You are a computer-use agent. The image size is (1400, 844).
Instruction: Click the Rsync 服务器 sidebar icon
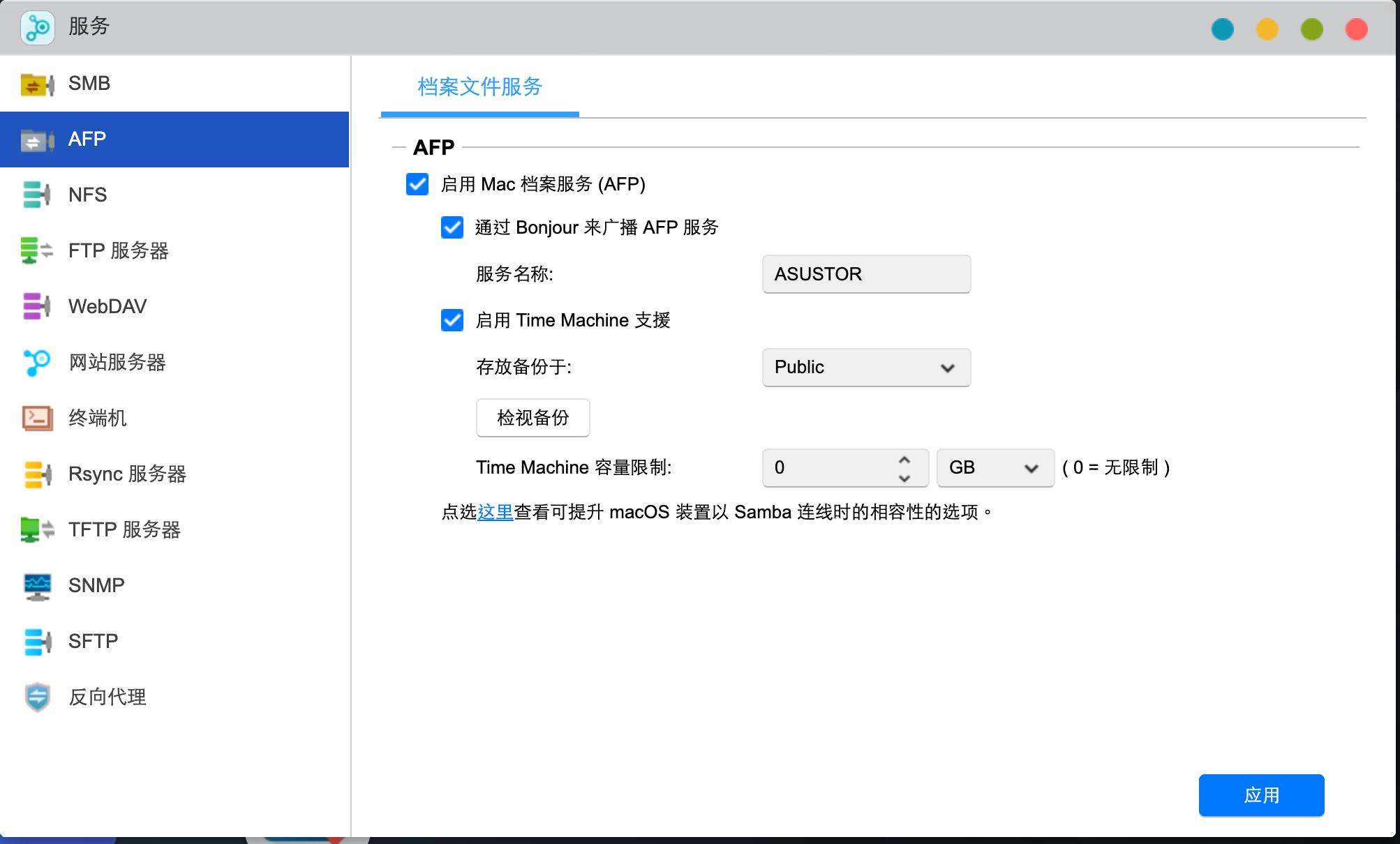36,474
